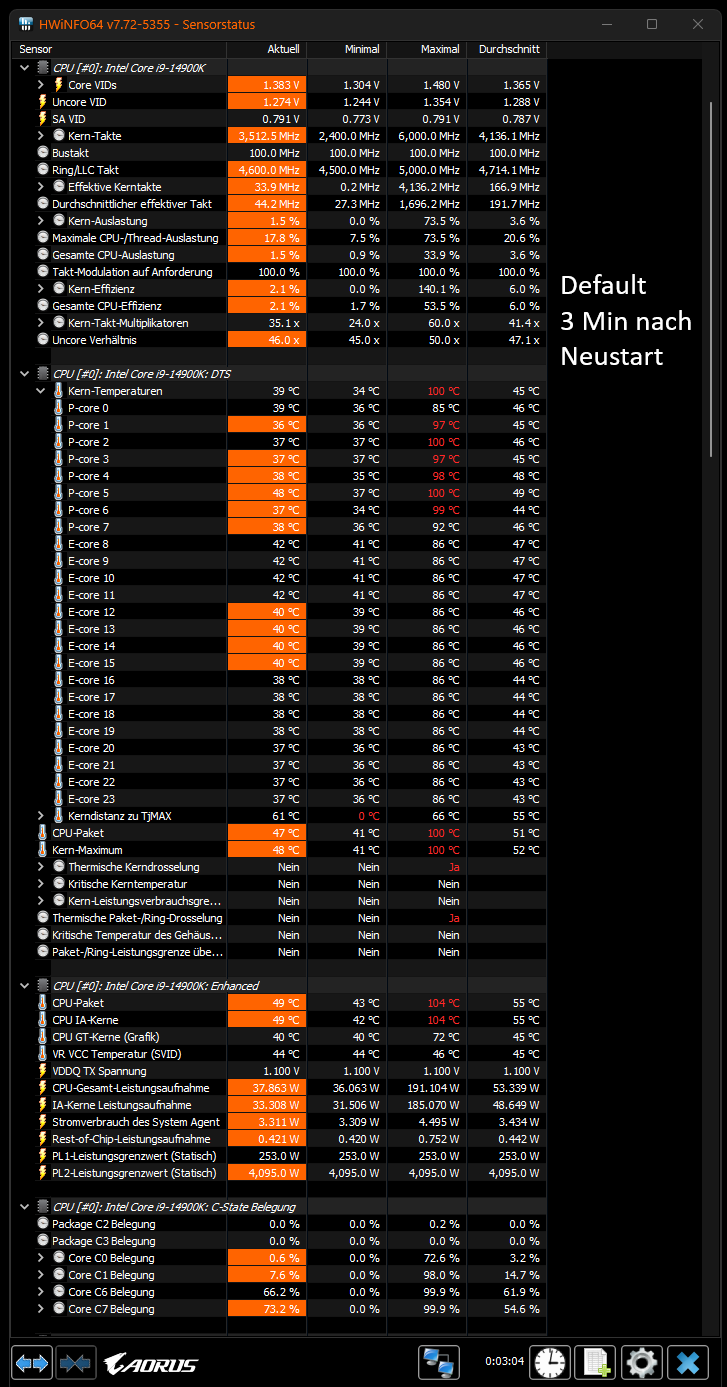Click the lightning icon beside VDDQ TX Spannung
The width and height of the screenshot is (727, 1387).
pyautogui.click(x=42, y=1071)
